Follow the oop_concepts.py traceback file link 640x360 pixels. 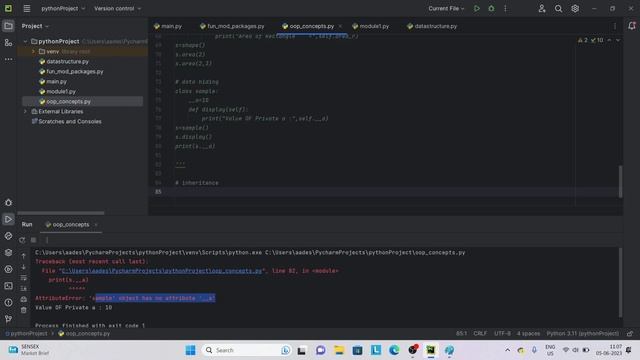pos(161,271)
